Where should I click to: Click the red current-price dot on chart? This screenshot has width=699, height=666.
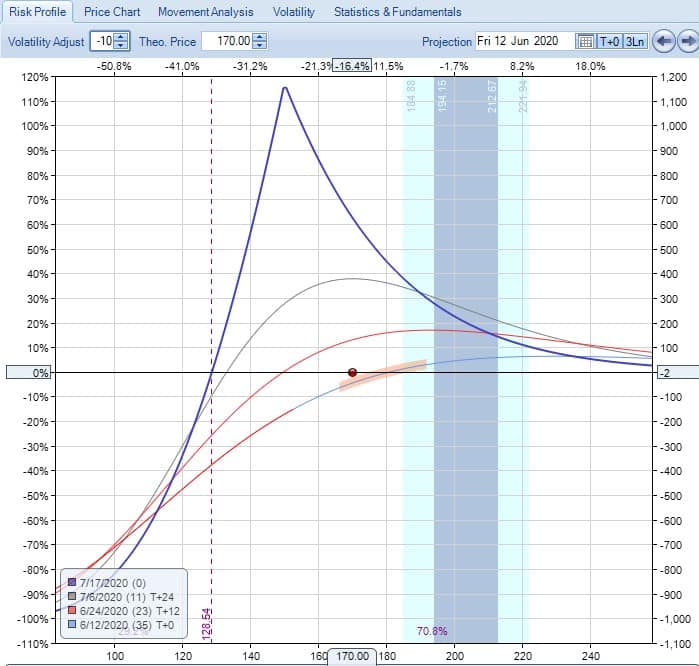click(352, 372)
